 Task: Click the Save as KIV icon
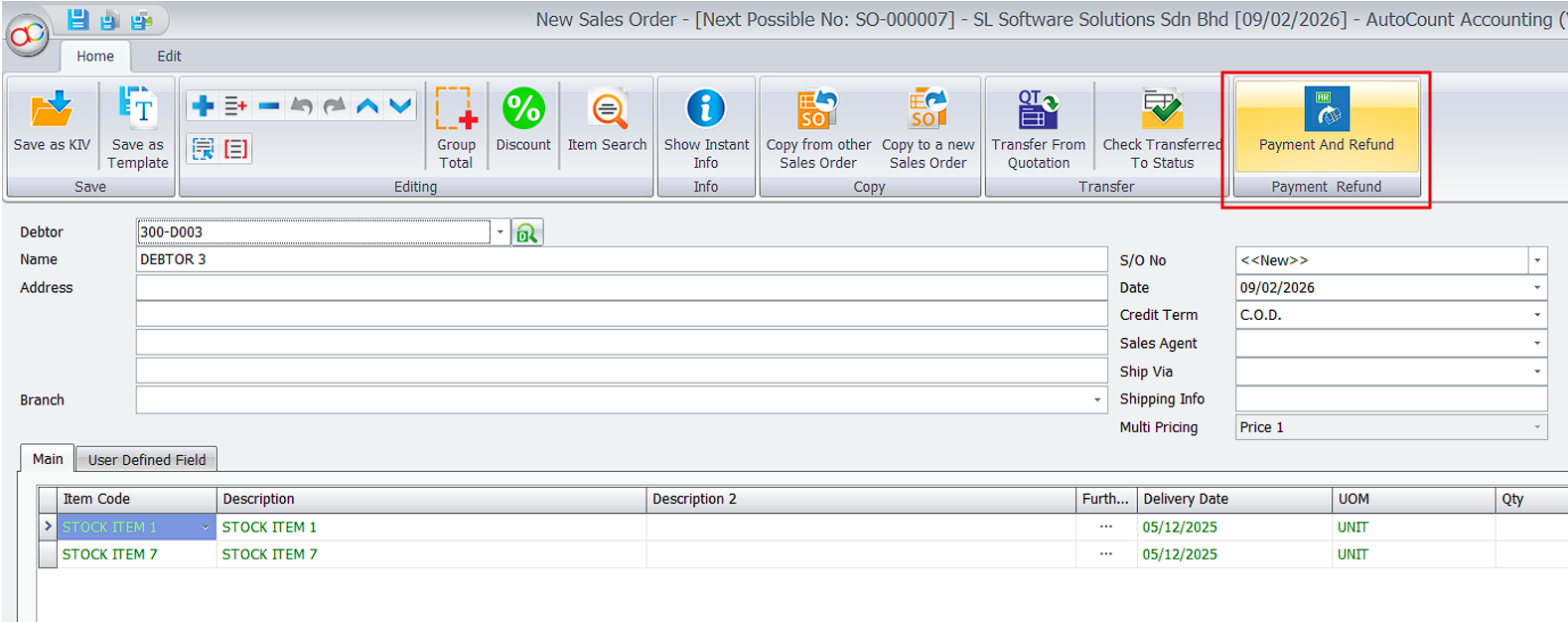pyautogui.click(x=52, y=111)
